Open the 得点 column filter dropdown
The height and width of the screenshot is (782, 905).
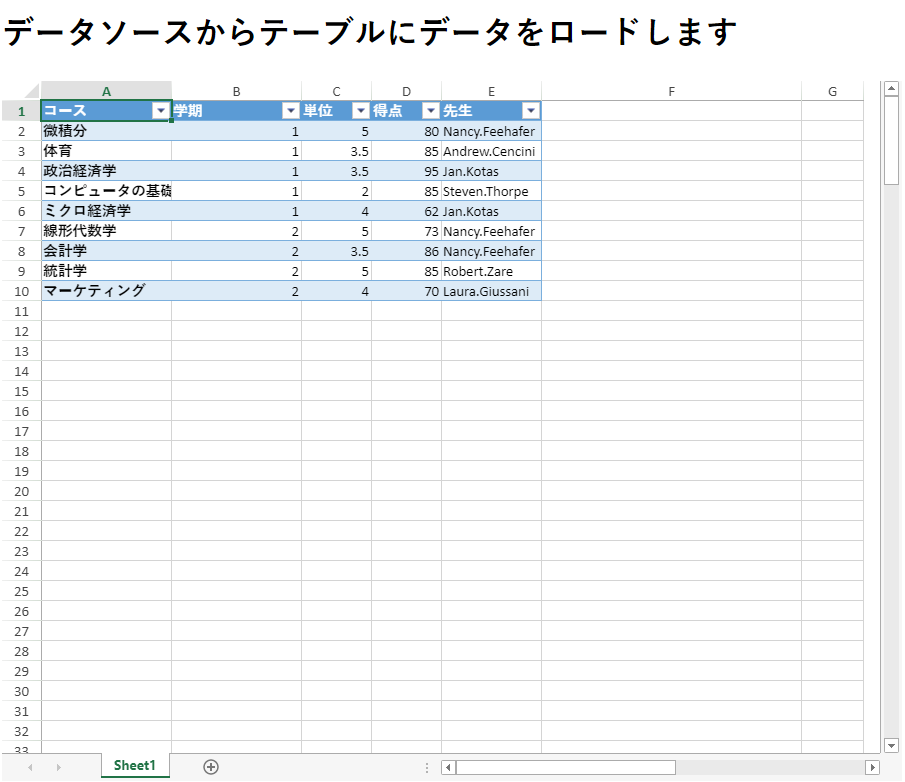[x=430, y=111]
